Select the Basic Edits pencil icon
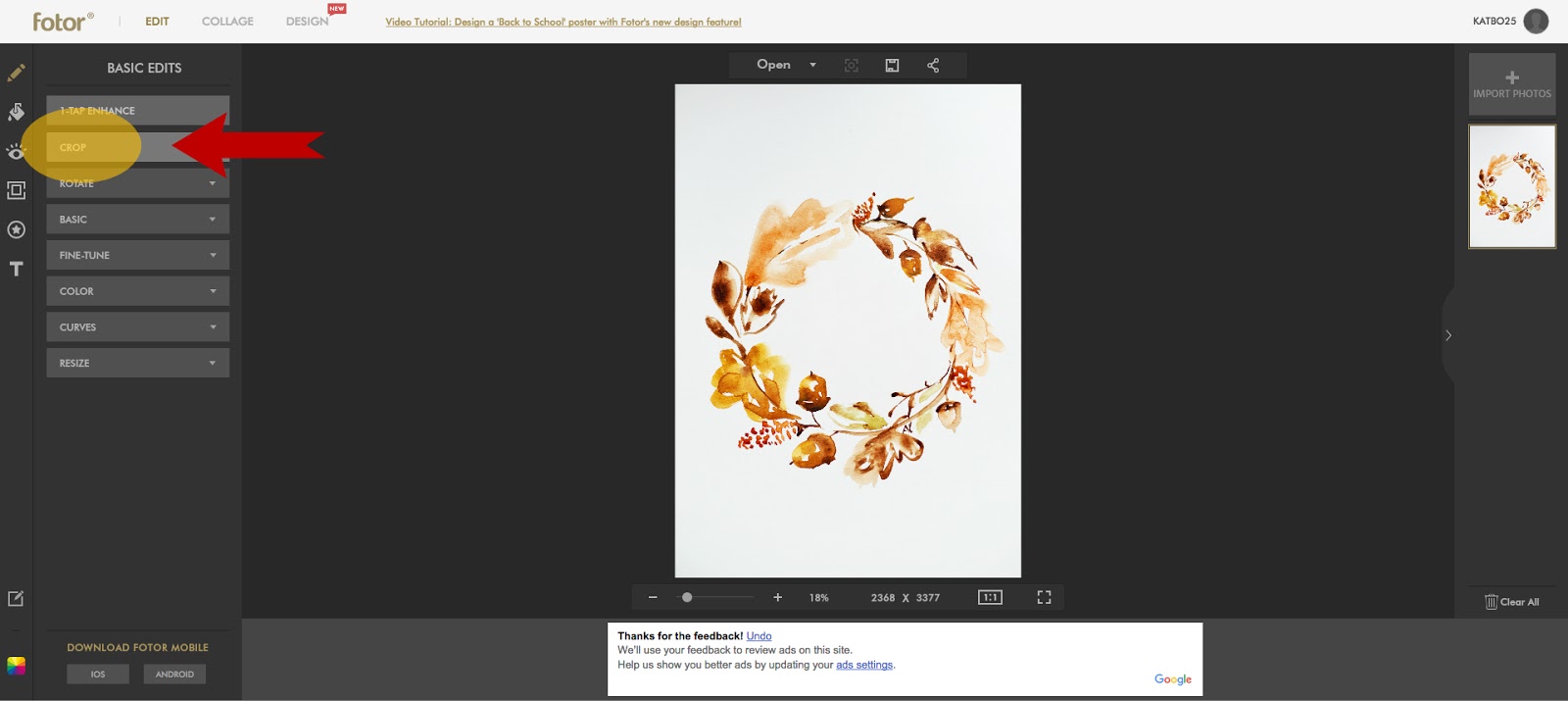The image size is (1568, 701). coord(16,73)
